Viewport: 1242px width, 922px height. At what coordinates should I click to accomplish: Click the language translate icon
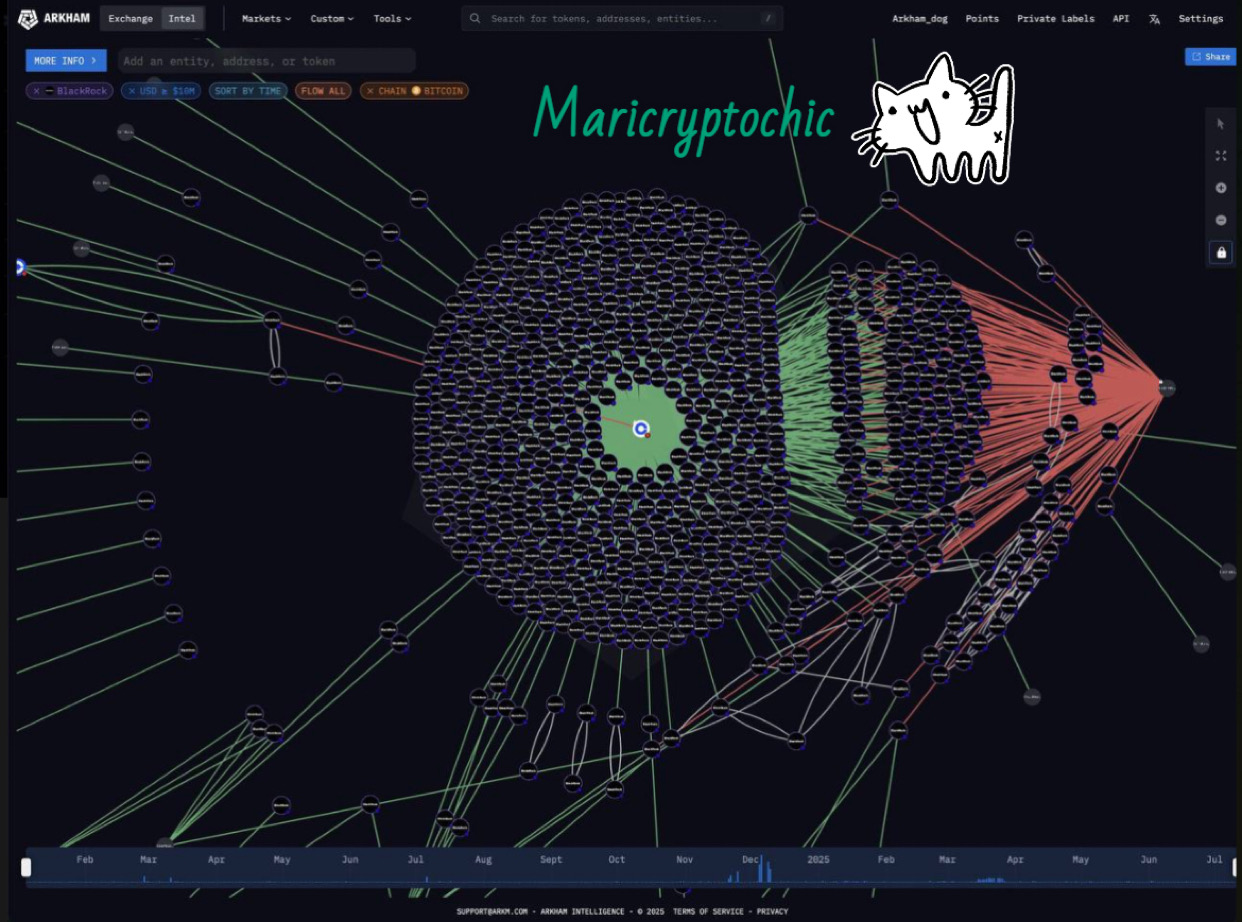(x=1155, y=18)
